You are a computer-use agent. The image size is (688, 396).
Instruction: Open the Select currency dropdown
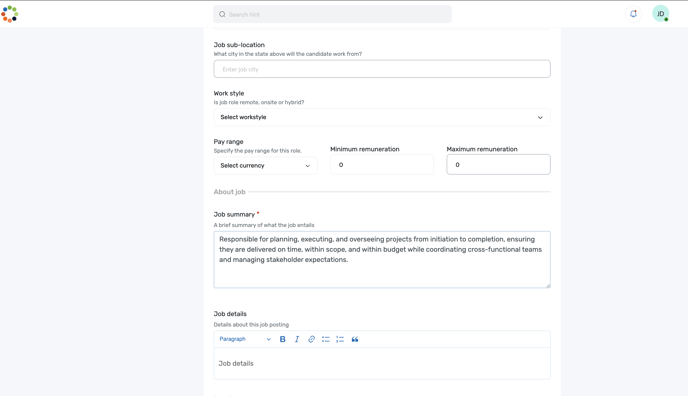(265, 165)
